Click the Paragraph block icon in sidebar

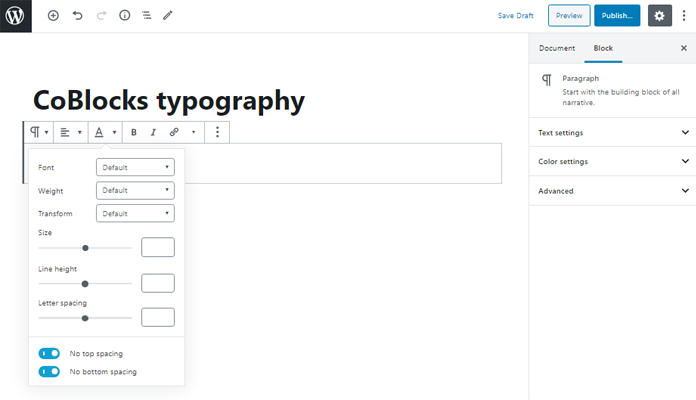click(x=546, y=80)
